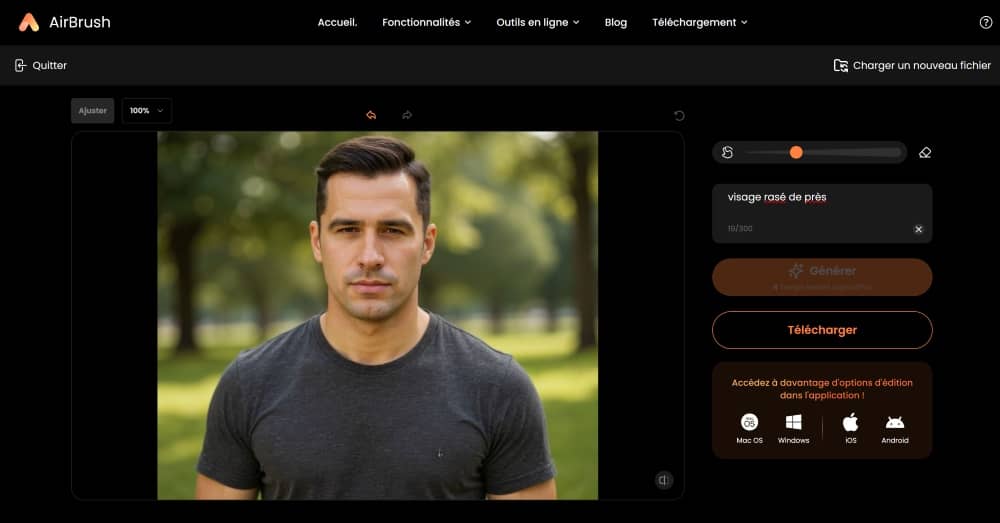Click the AirBrush logo
The image size is (1000, 523).
[65, 22]
